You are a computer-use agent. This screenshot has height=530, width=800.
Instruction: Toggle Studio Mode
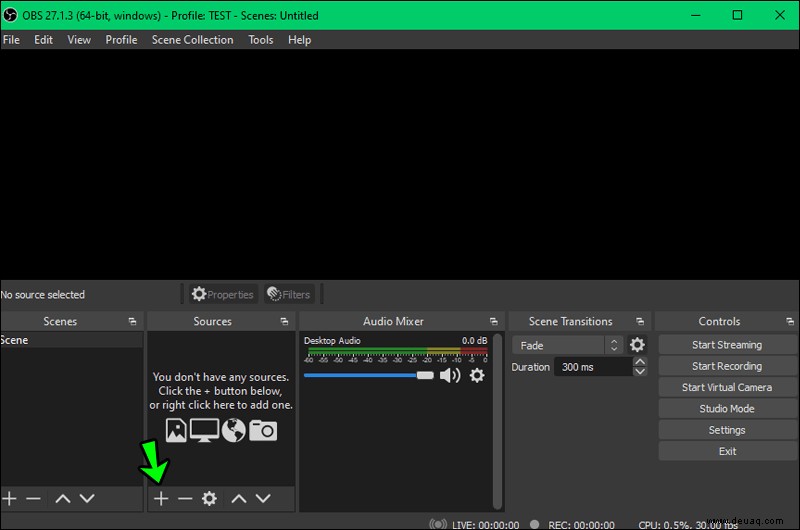(727, 409)
